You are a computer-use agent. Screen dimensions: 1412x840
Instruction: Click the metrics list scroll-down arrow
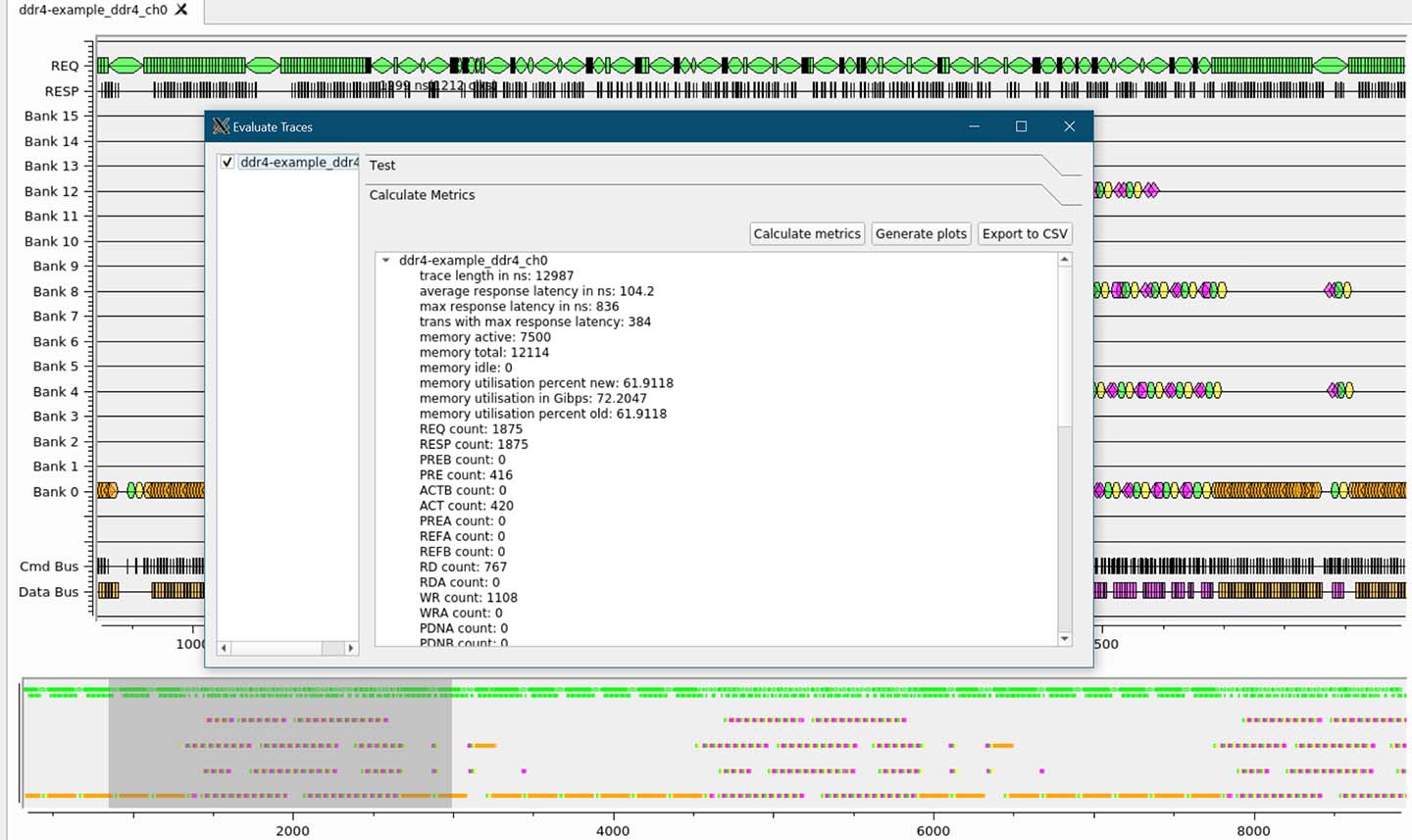click(1065, 639)
